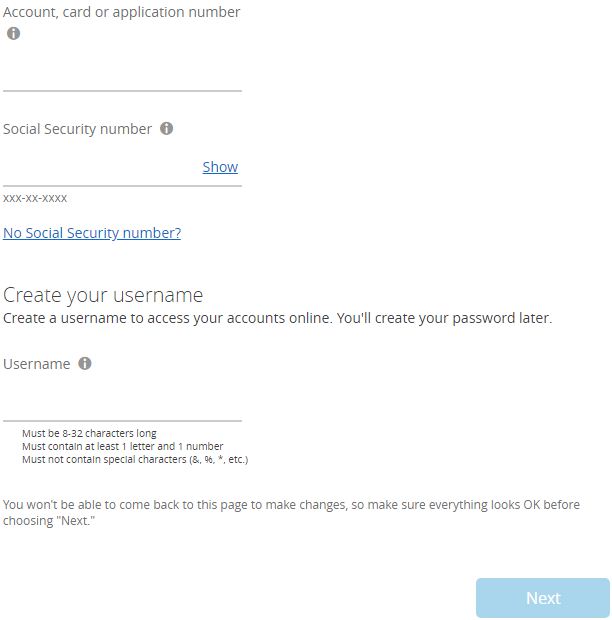Open info icon beside Social Security number
Screen dimensions: 612x620
[166, 129]
